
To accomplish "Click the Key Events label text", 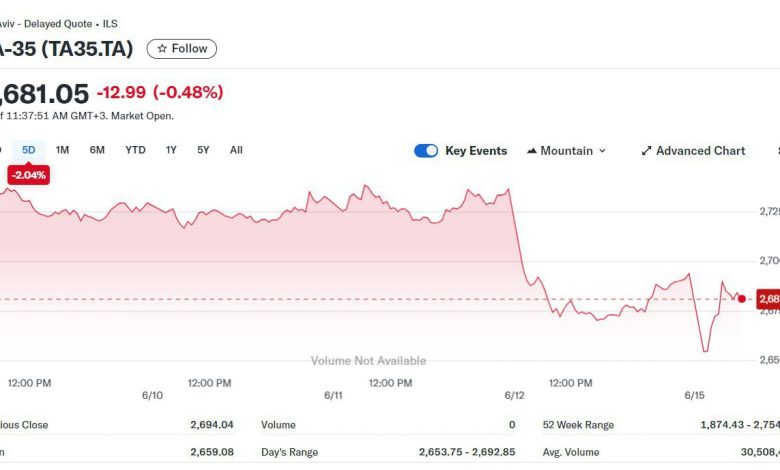I will click(x=476, y=151).
